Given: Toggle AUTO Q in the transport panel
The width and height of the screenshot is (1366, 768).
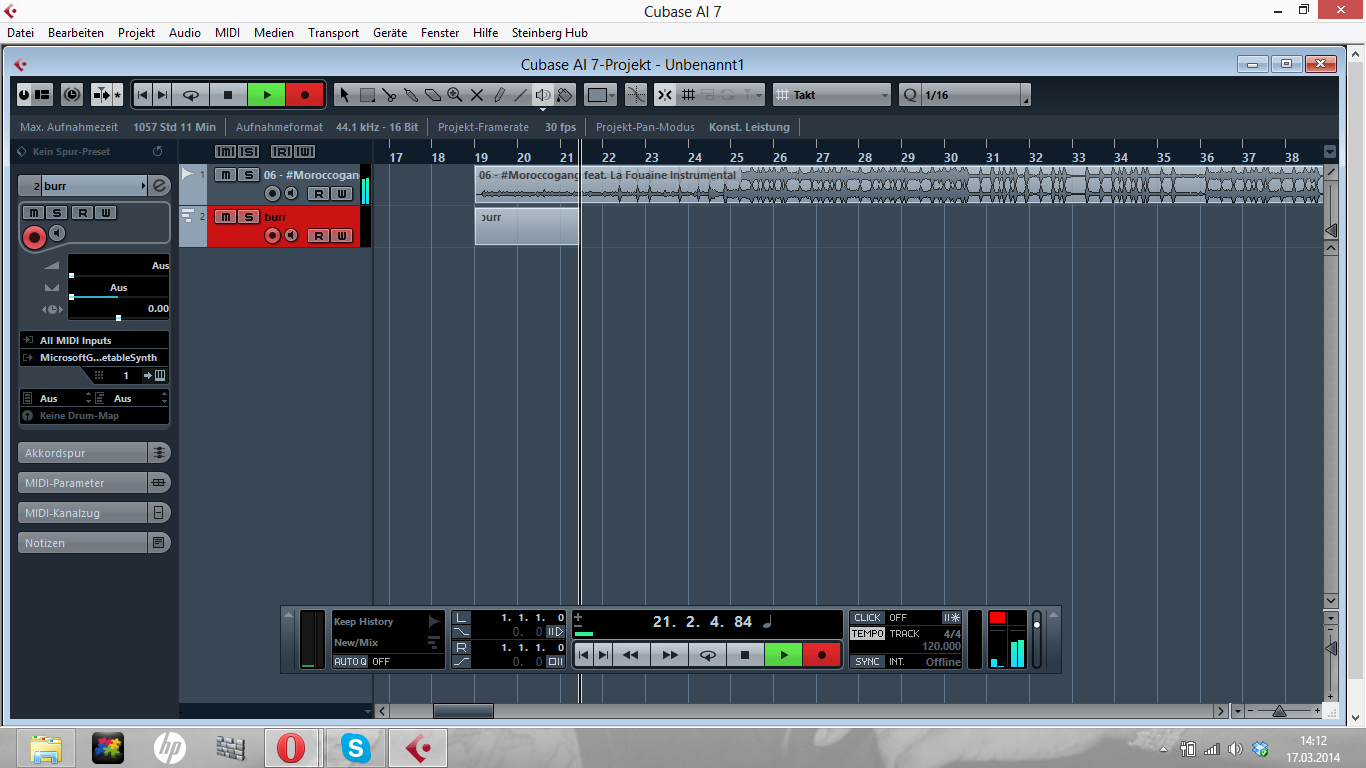Looking at the screenshot, I should point(350,662).
